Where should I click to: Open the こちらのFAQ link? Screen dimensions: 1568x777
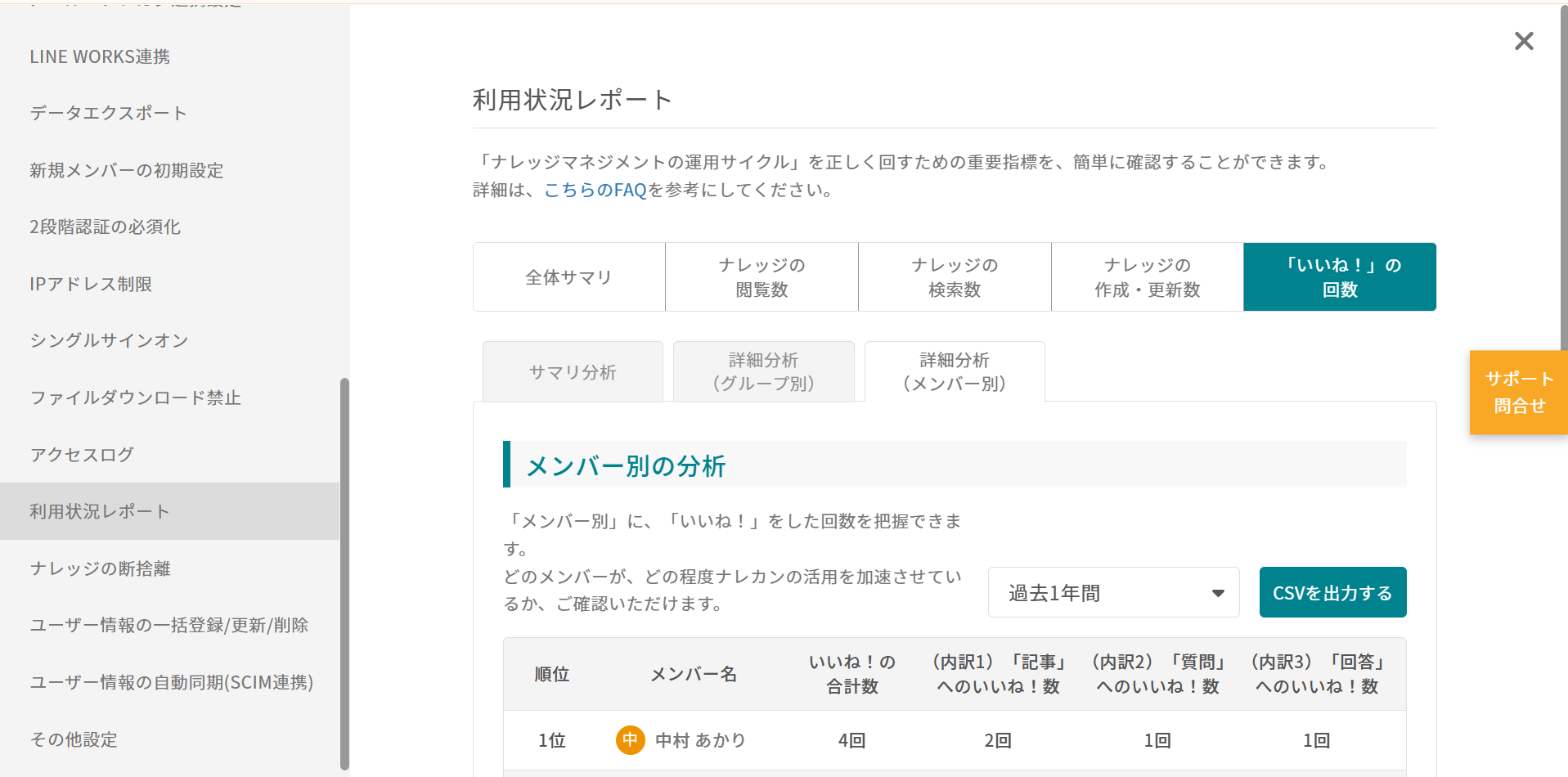pyautogui.click(x=595, y=191)
